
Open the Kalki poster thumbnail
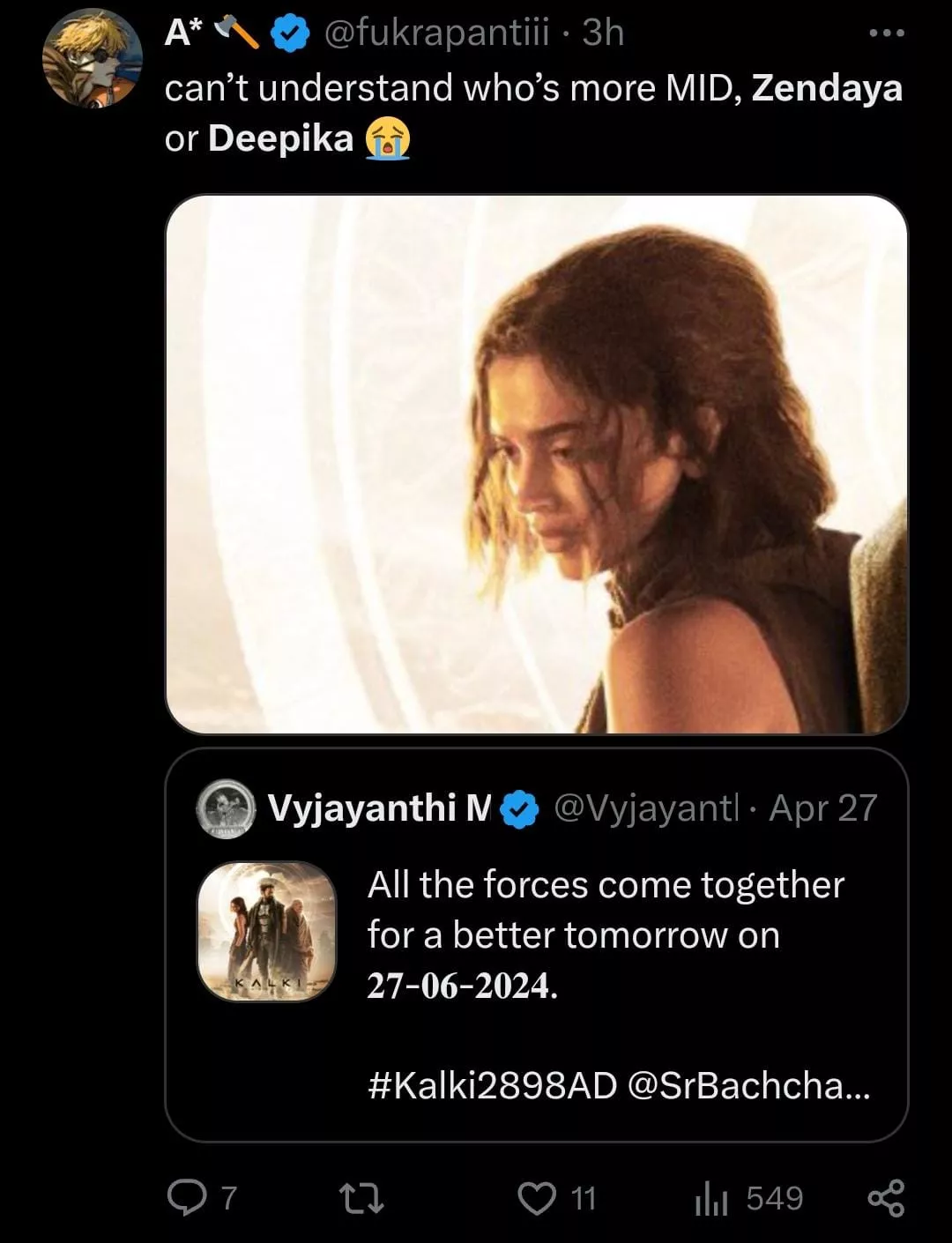click(266, 931)
